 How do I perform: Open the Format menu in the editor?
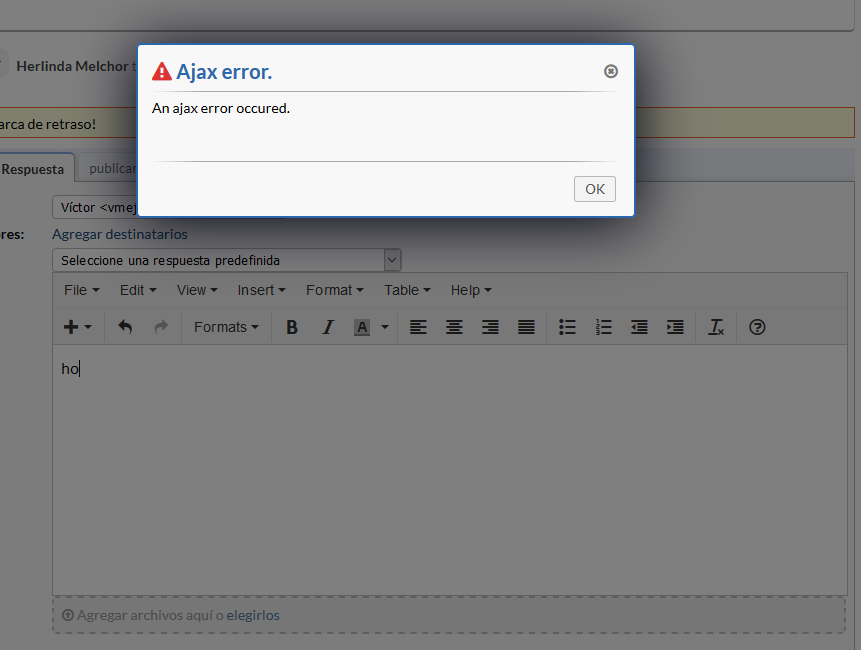(334, 290)
